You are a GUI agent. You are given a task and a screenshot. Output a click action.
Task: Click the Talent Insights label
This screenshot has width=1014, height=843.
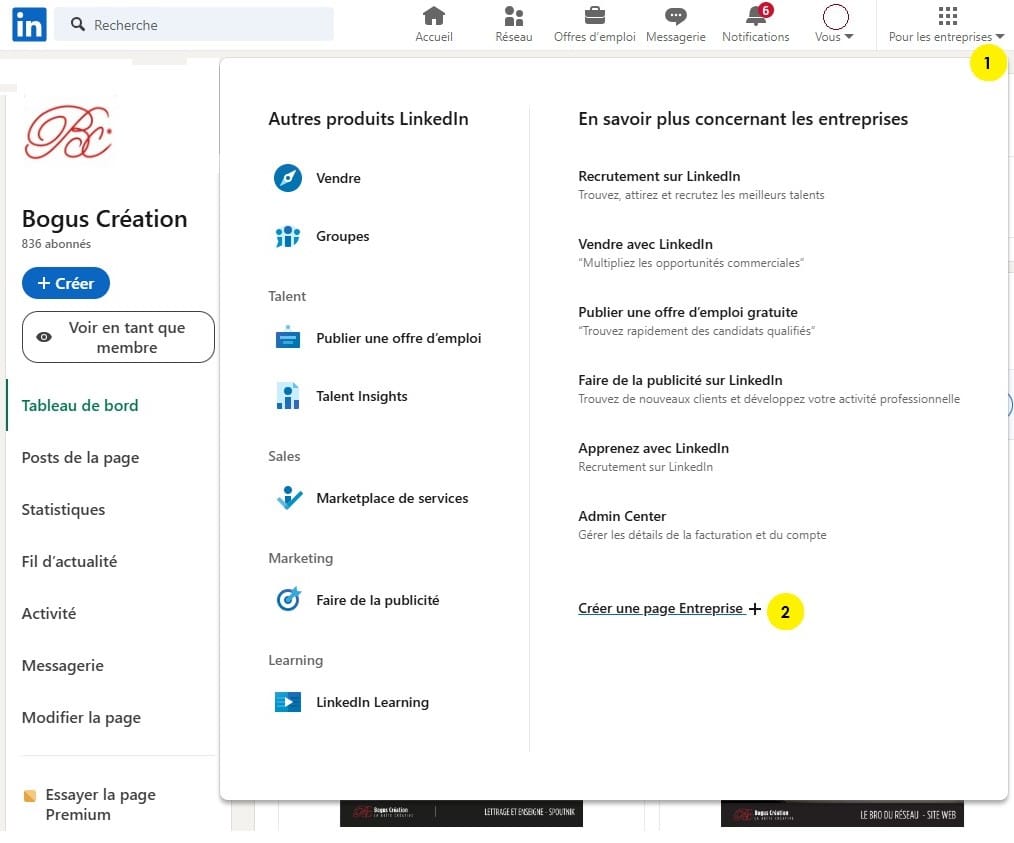(361, 396)
